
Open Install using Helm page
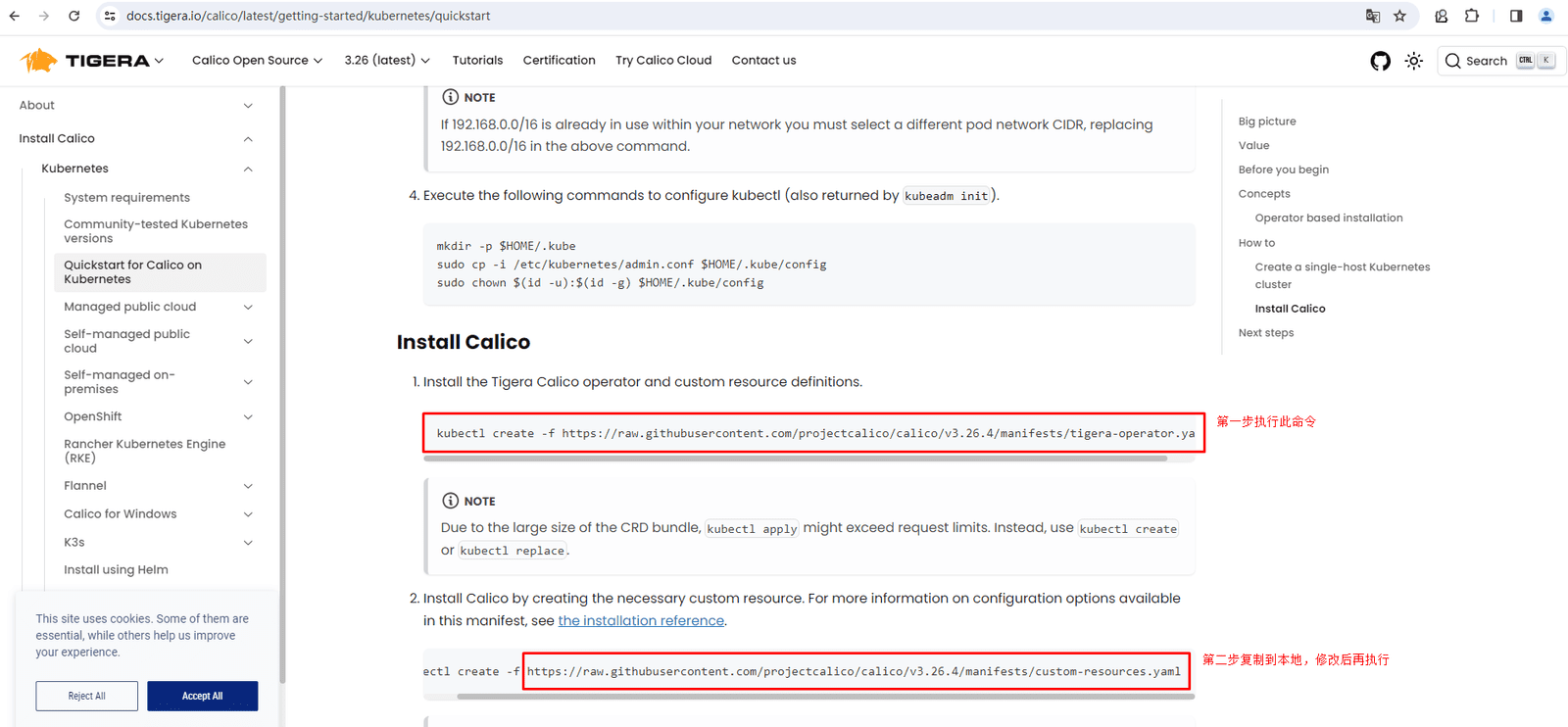coord(116,570)
